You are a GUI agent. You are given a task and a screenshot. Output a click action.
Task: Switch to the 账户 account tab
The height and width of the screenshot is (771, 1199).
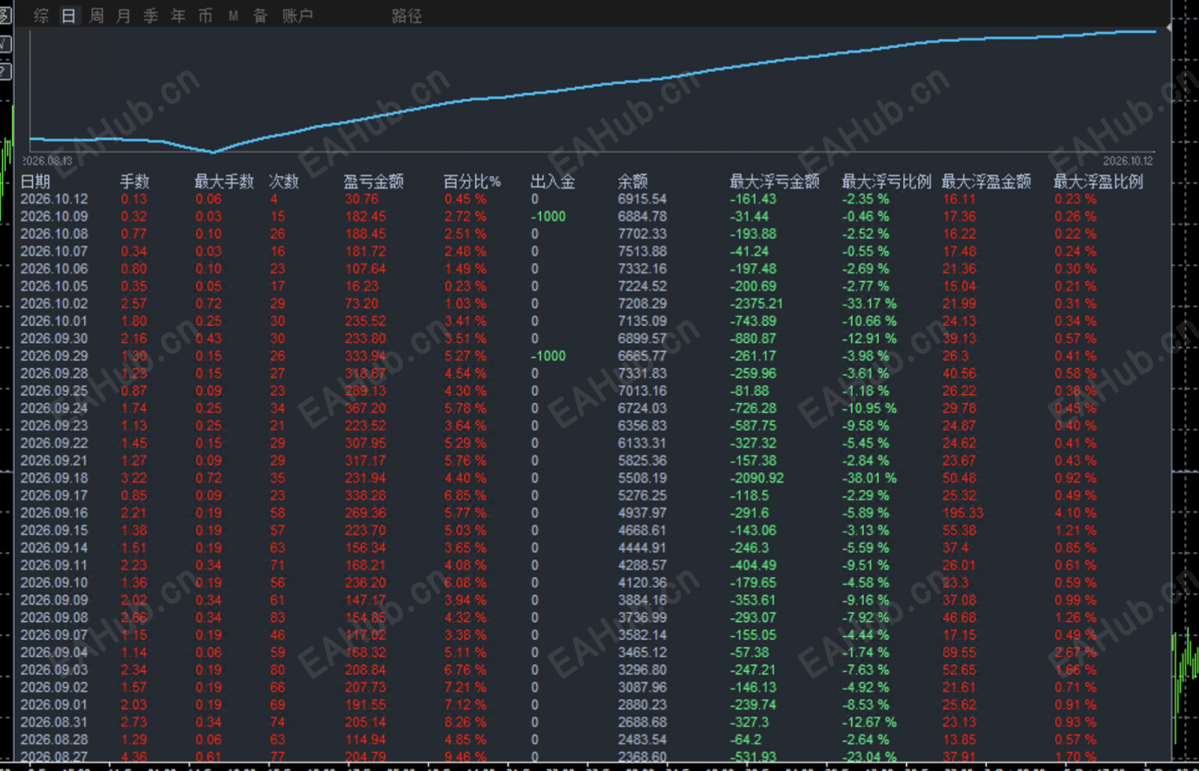297,16
